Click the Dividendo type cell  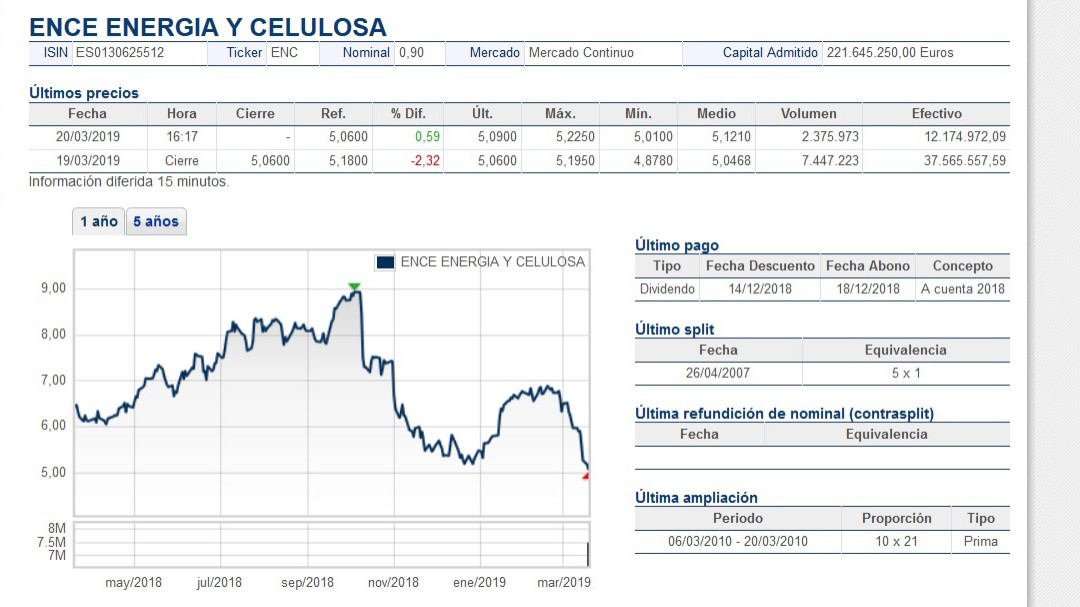tap(667, 289)
